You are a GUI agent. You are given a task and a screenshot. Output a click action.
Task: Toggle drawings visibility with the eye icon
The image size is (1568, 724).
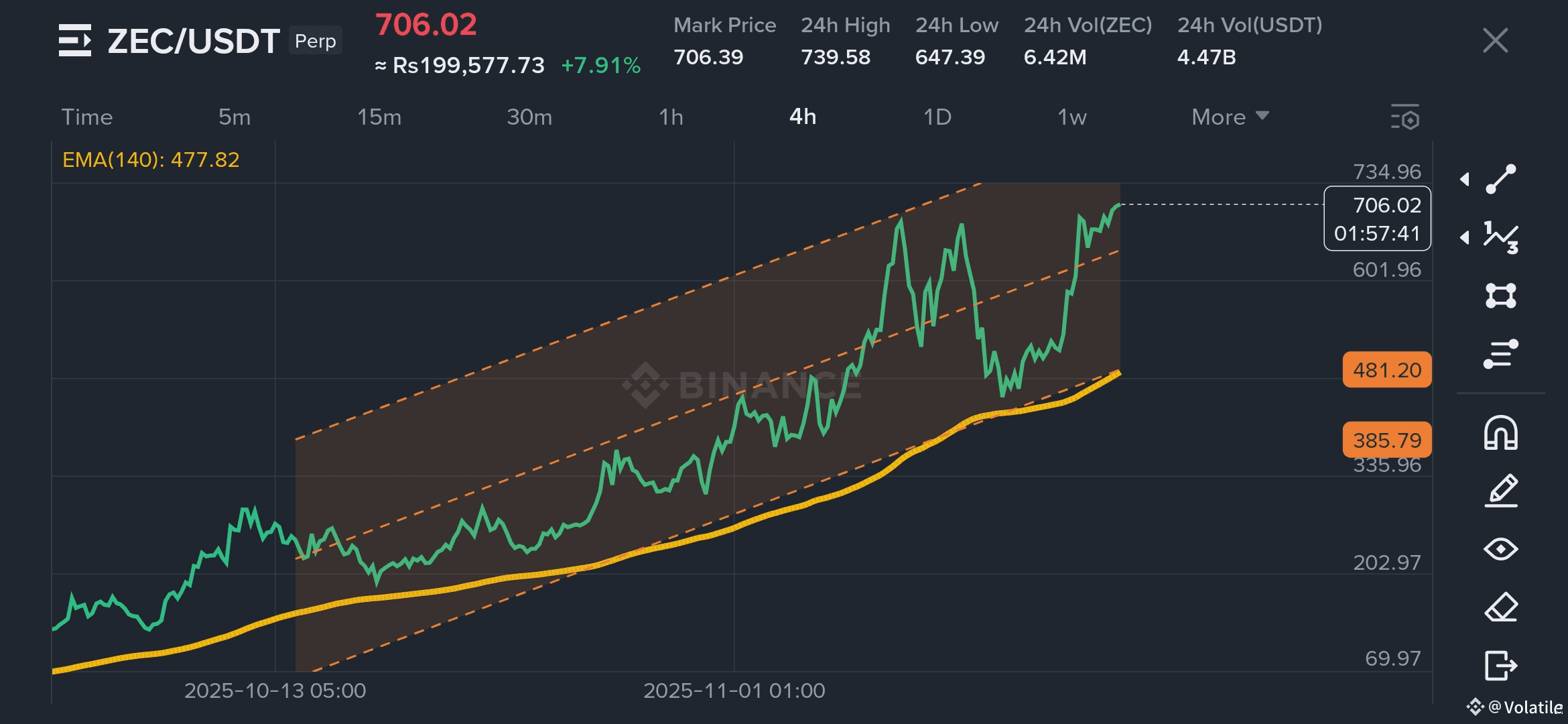tap(1501, 549)
